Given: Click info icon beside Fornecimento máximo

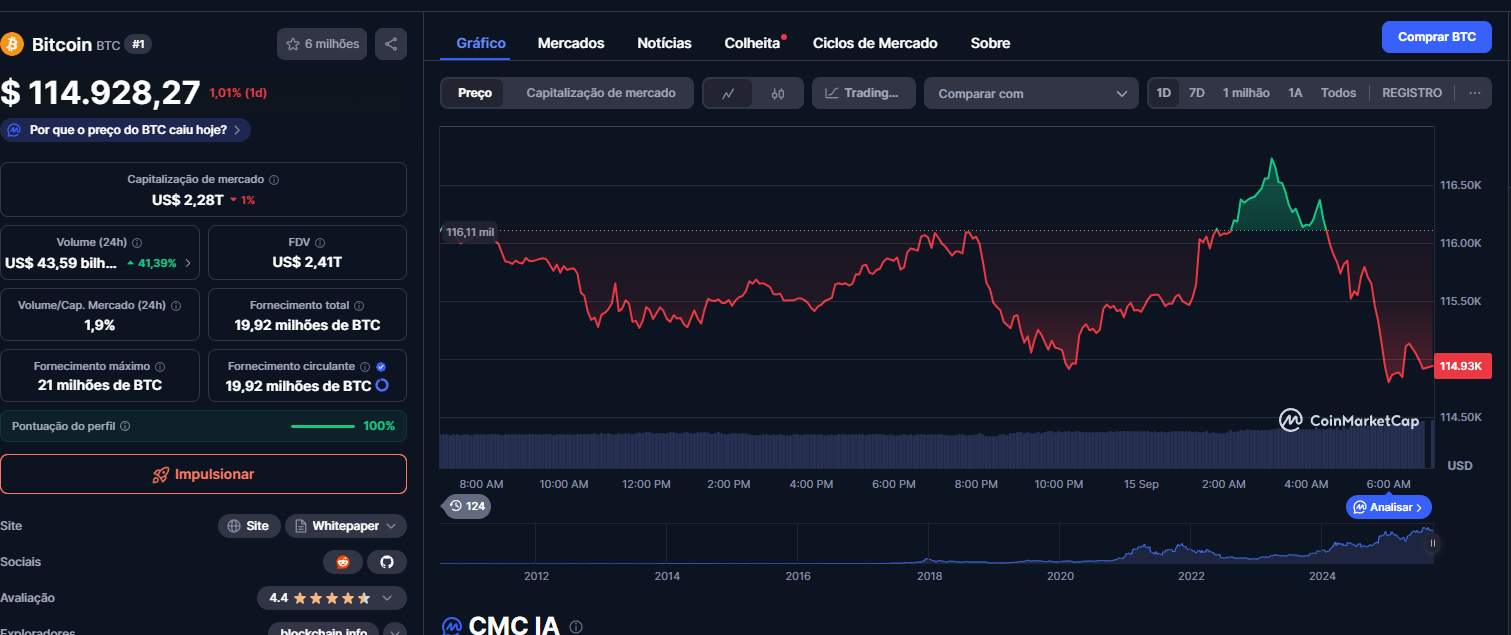Looking at the screenshot, I should coord(160,367).
